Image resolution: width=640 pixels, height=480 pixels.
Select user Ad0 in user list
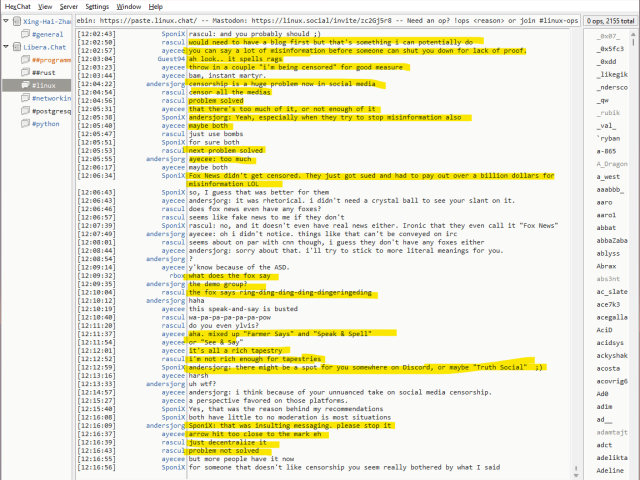602,394
